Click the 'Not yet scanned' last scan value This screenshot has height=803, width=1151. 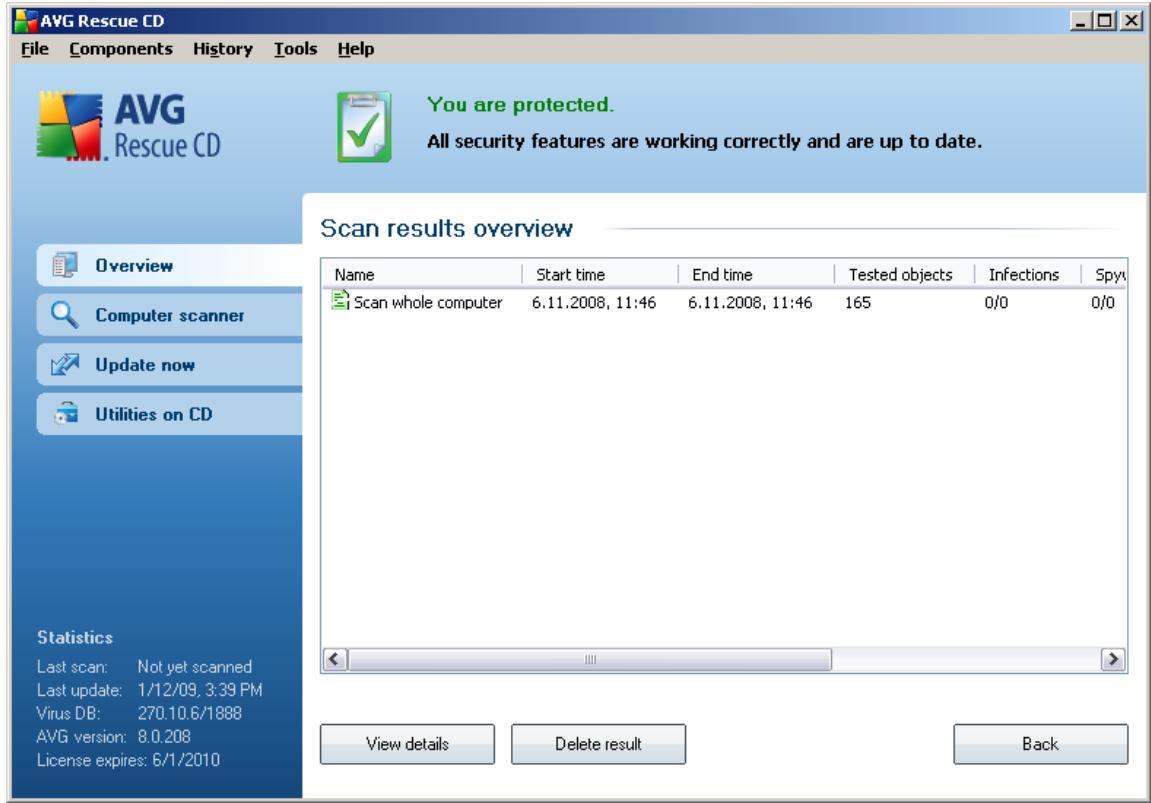coord(195,666)
